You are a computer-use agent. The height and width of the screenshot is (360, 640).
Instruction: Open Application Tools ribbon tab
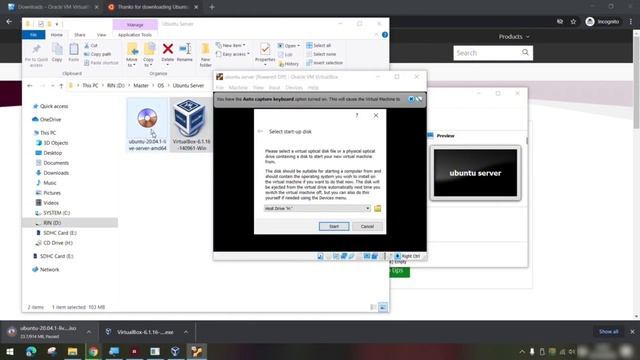(135, 35)
